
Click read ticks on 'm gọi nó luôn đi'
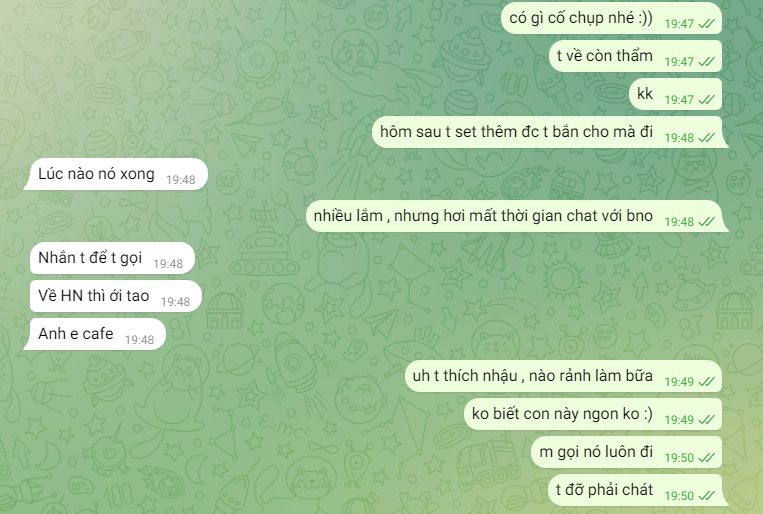706,458
